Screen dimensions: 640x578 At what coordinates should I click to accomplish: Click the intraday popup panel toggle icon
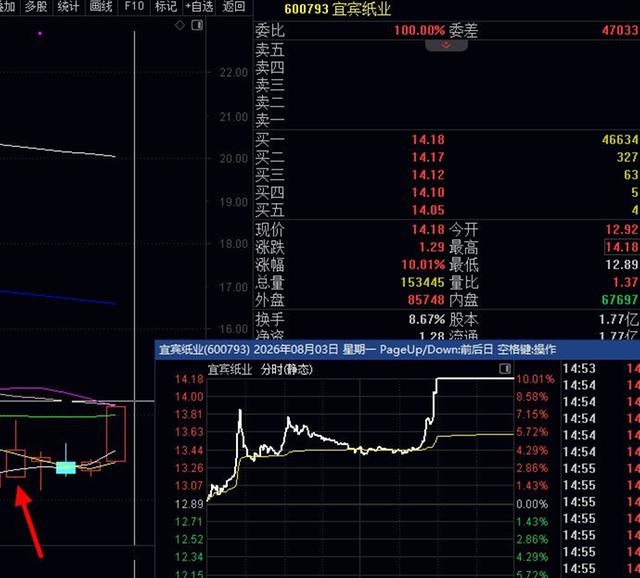pos(505,369)
